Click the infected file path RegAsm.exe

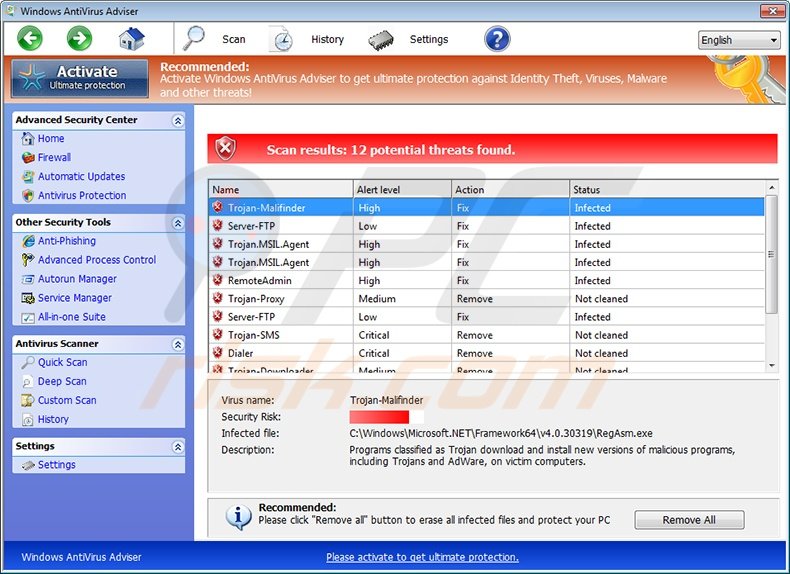pos(501,433)
